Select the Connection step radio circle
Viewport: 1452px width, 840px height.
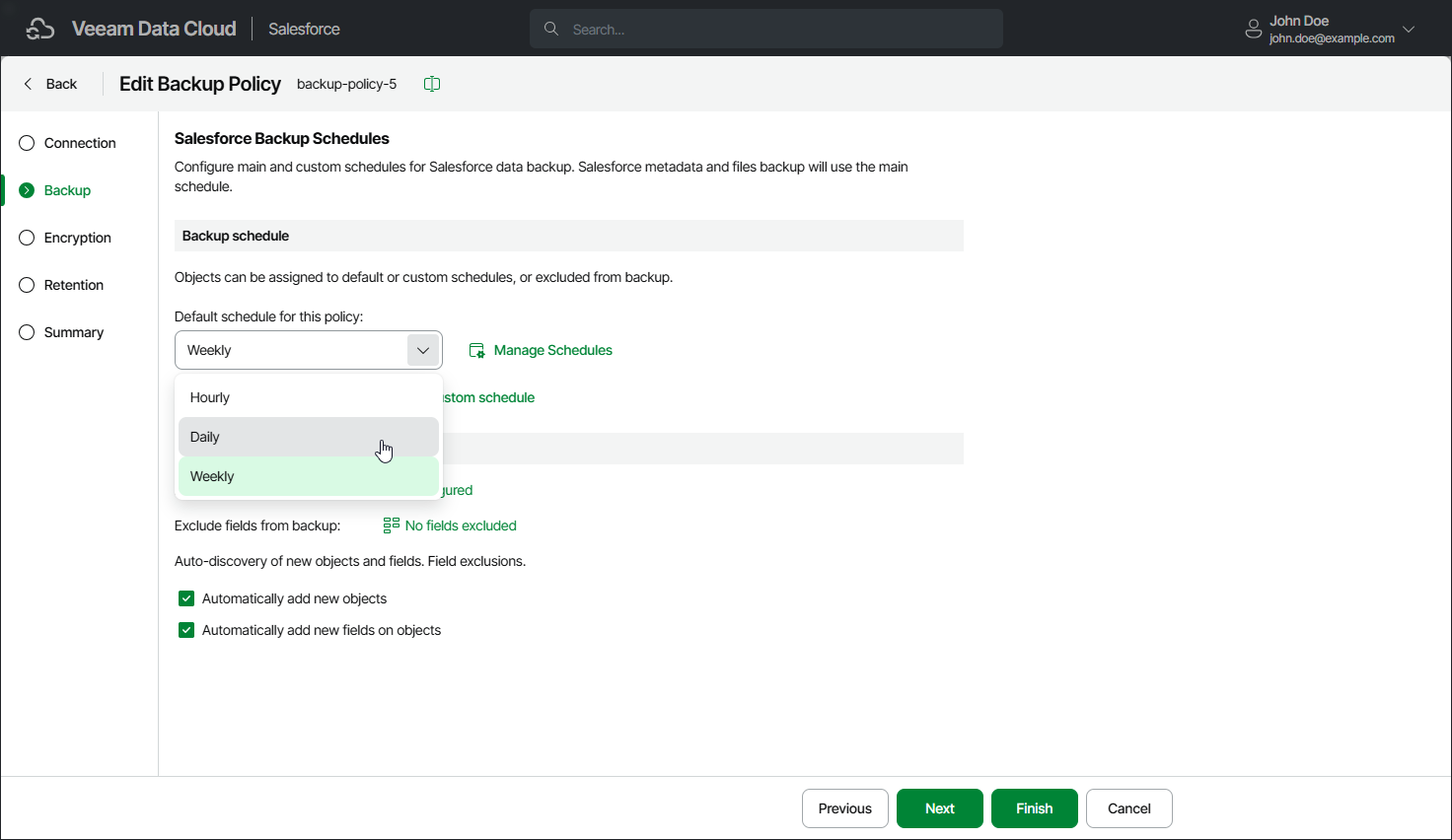(27, 143)
